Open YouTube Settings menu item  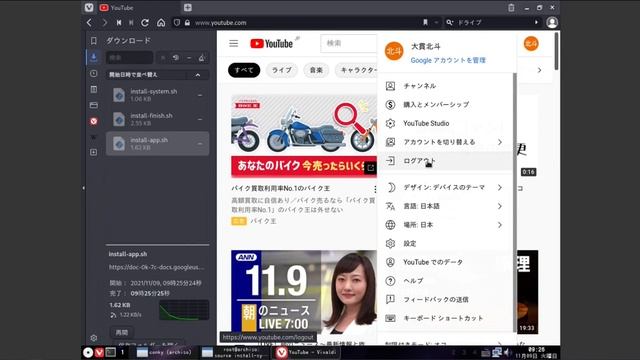445,244
